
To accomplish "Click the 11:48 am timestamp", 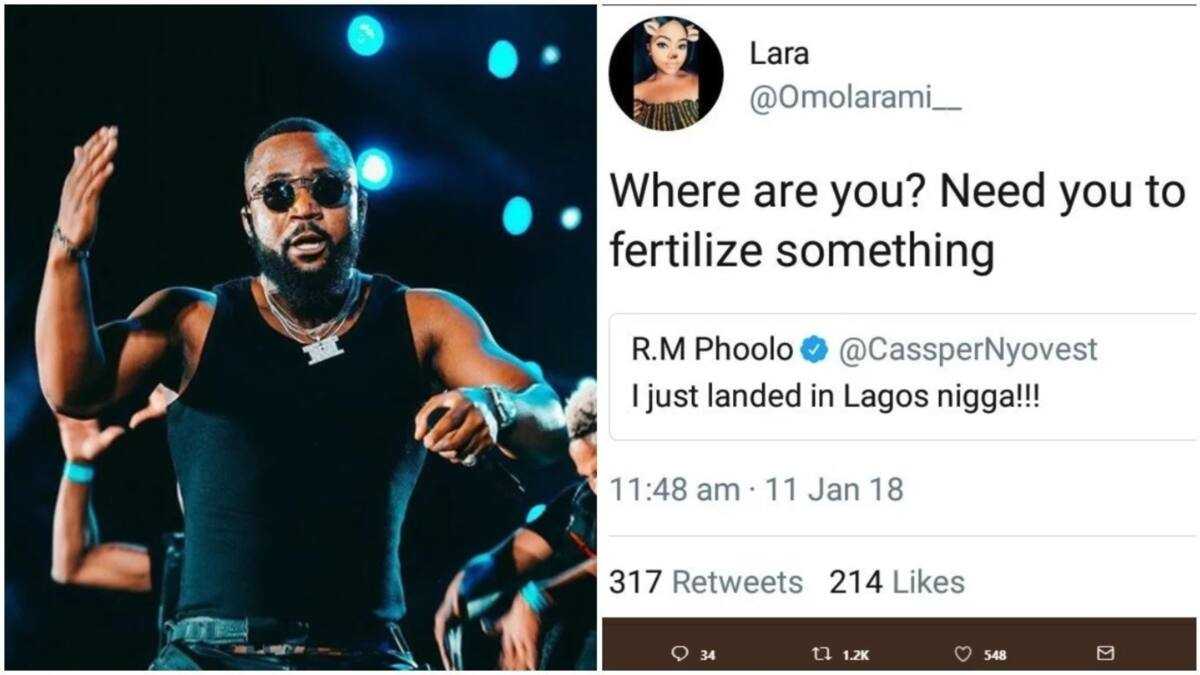I will click(675, 490).
